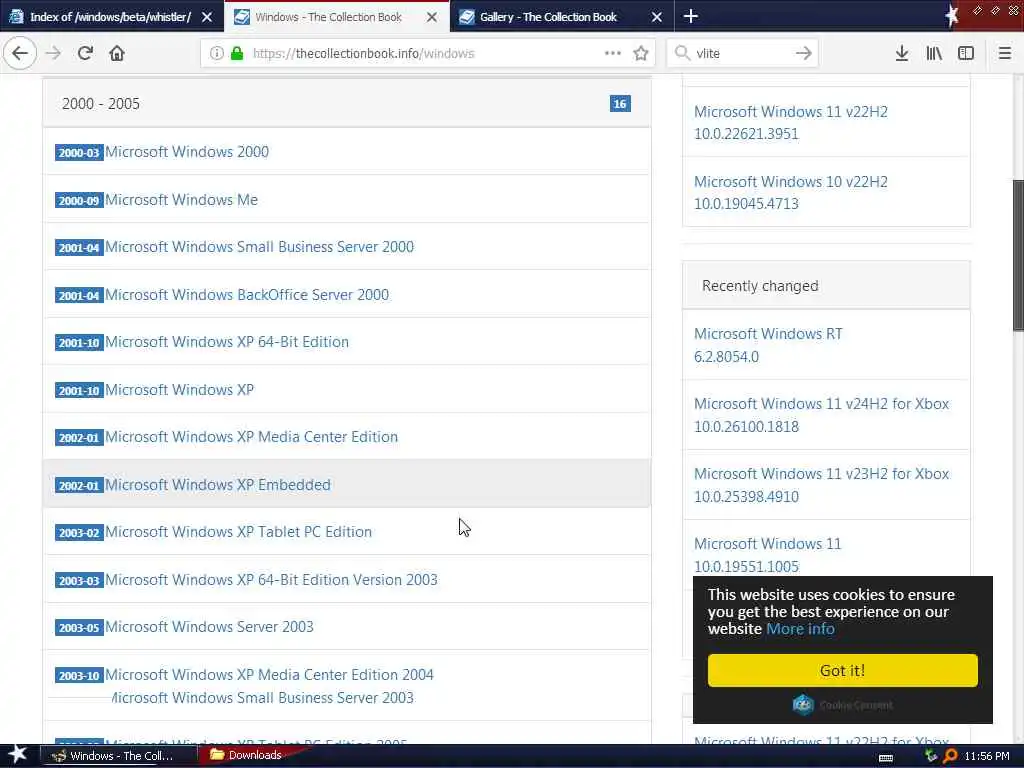Image resolution: width=1024 pixels, height=768 pixels.
Task: Open Windows 10 v22H2 10.0.19045.4713 link
Action: (x=791, y=192)
